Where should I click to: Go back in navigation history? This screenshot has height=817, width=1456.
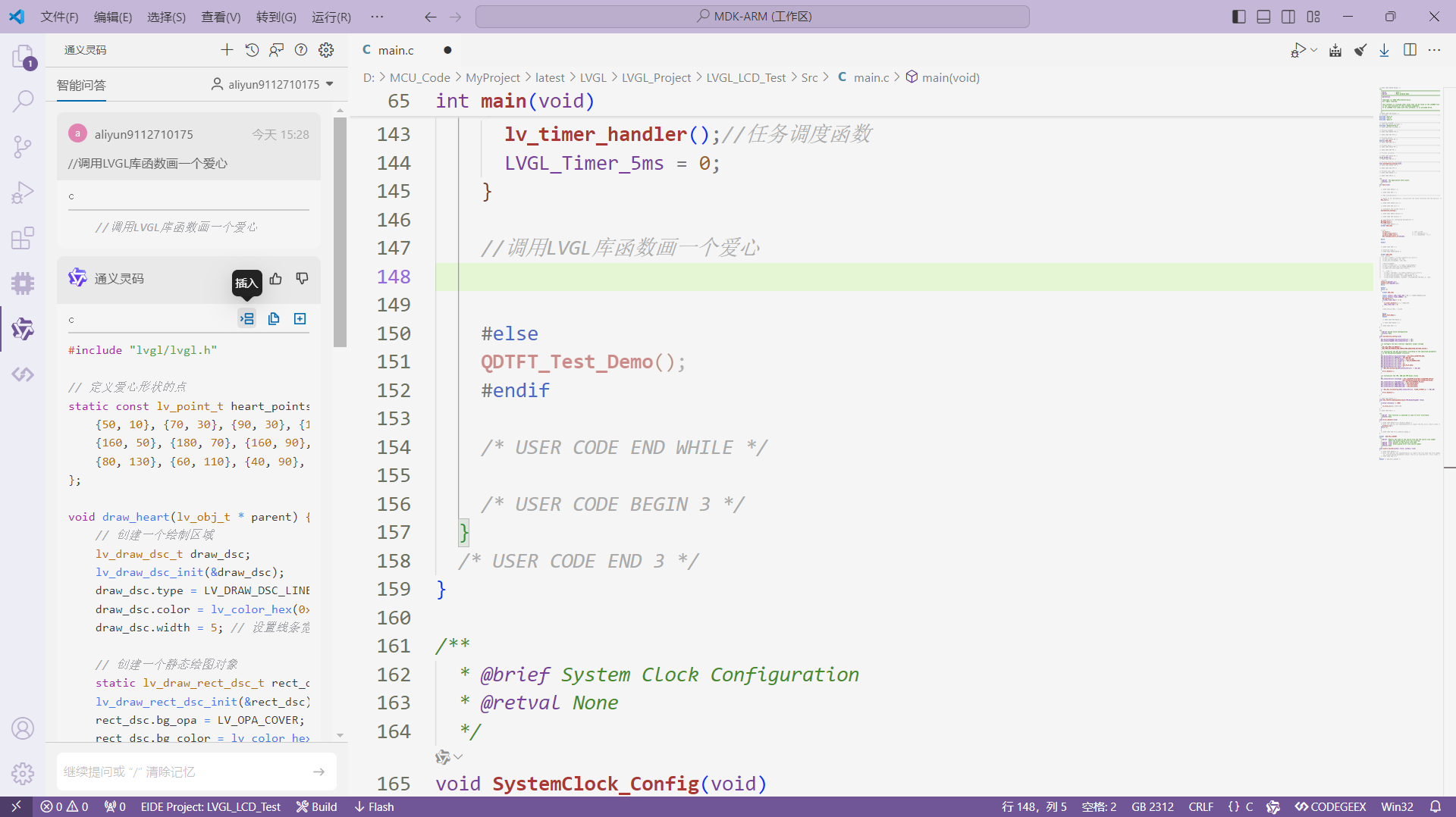[431, 17]
